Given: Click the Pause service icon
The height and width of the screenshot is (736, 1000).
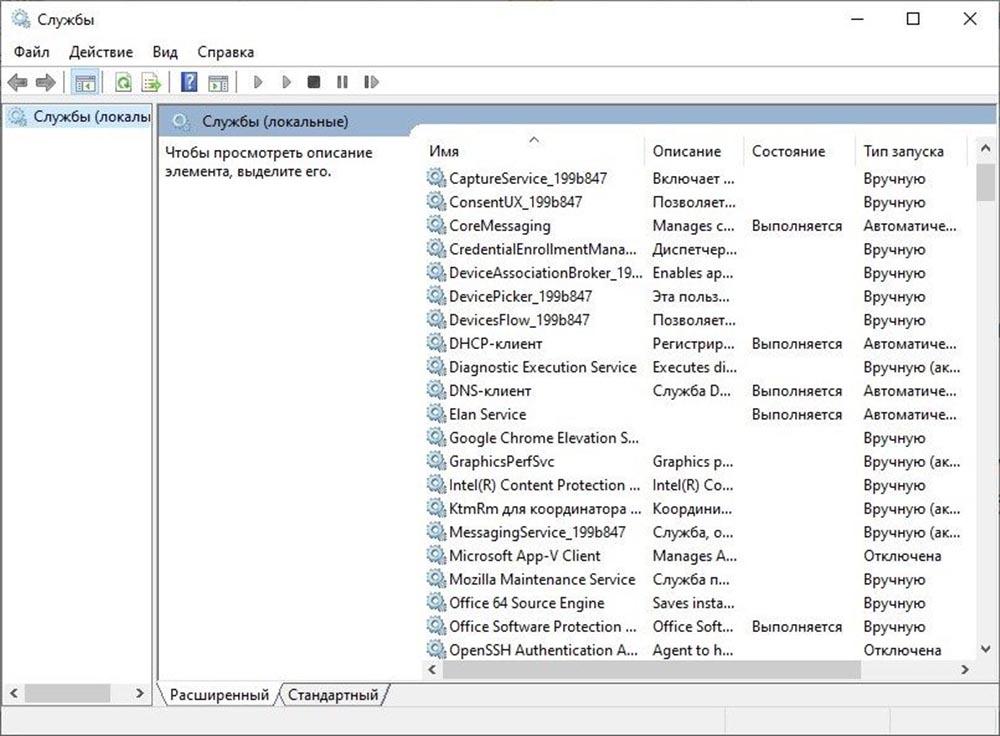Looking at the screenshot, I should [x=342, y=82].
